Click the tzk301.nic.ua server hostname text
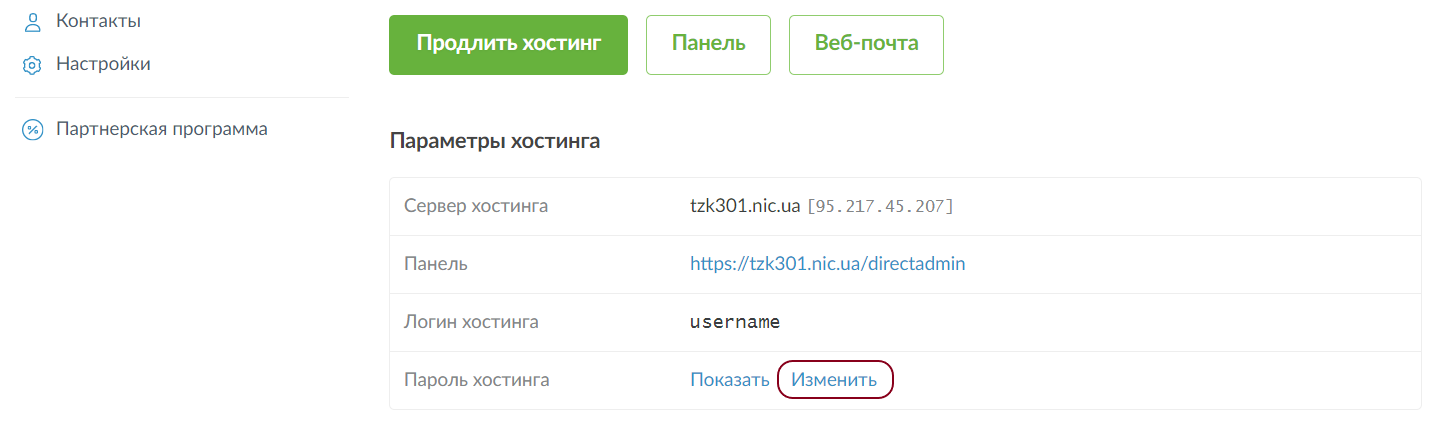 pyautogui.click(x=745, y=206)
